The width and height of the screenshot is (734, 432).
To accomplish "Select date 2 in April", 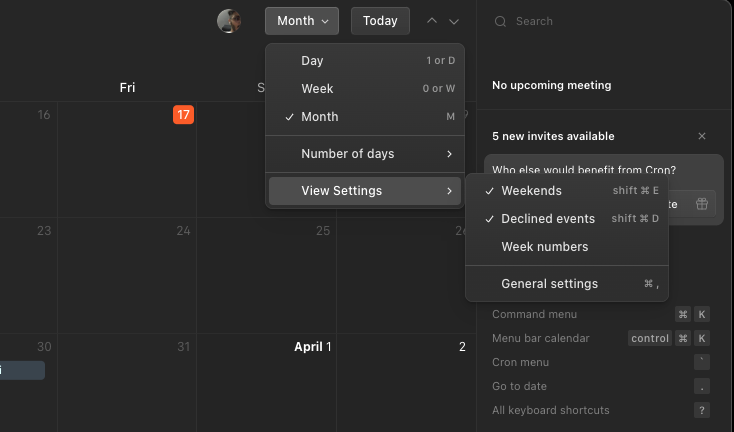I will click(x=462, y=347).
